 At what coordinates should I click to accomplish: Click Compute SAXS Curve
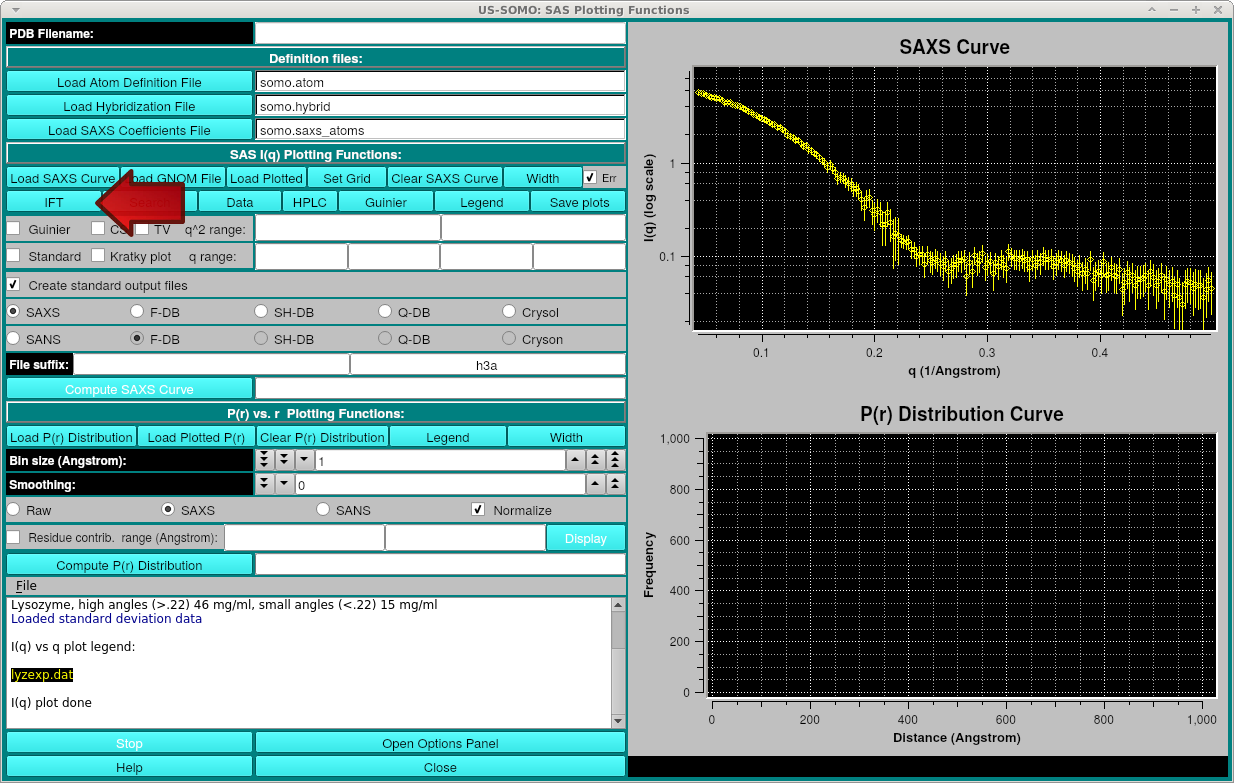[x=129, y=387]
